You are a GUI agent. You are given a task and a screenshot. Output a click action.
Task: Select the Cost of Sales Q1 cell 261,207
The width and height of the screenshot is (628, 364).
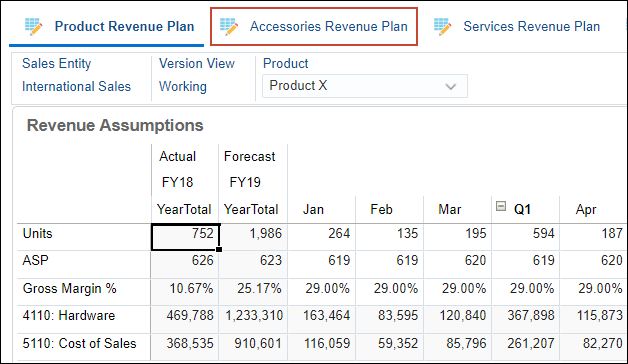pyautogui.click(x=526, y=347)
